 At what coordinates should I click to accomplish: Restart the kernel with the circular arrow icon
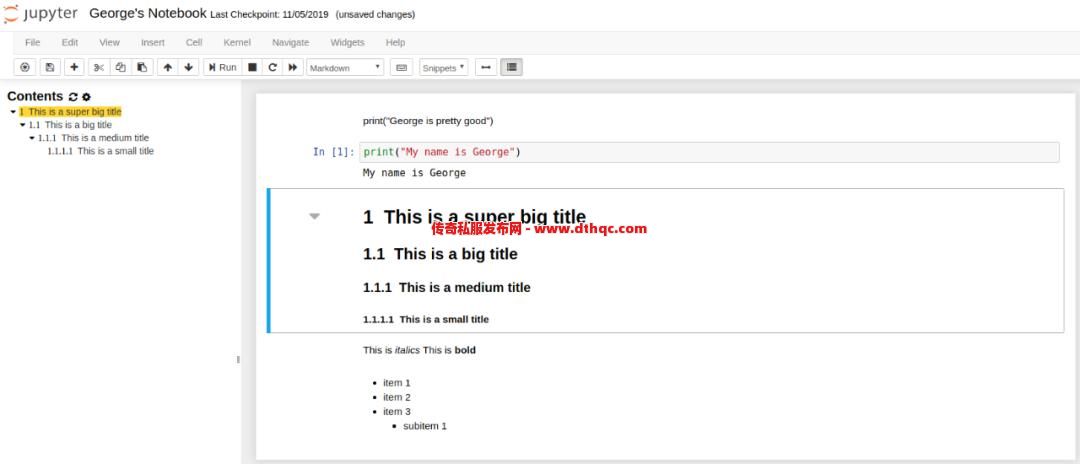pyautogui.click(x=272, y=67)
